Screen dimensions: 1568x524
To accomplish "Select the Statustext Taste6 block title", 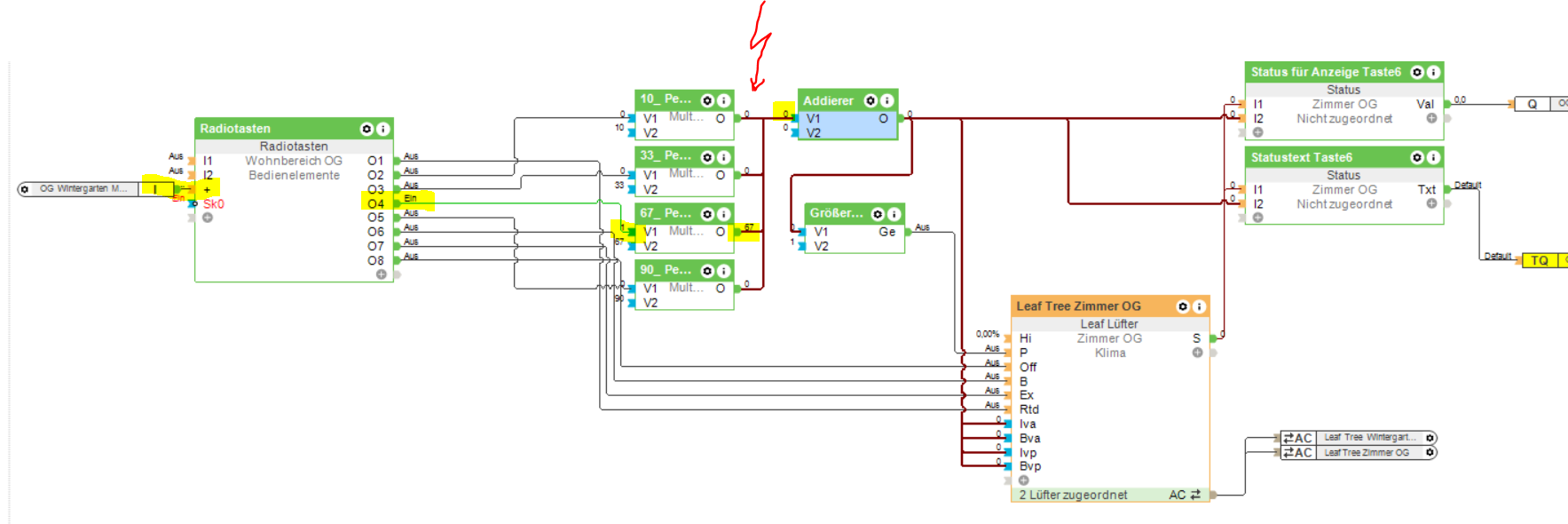I will click(x=1301, y=157).
